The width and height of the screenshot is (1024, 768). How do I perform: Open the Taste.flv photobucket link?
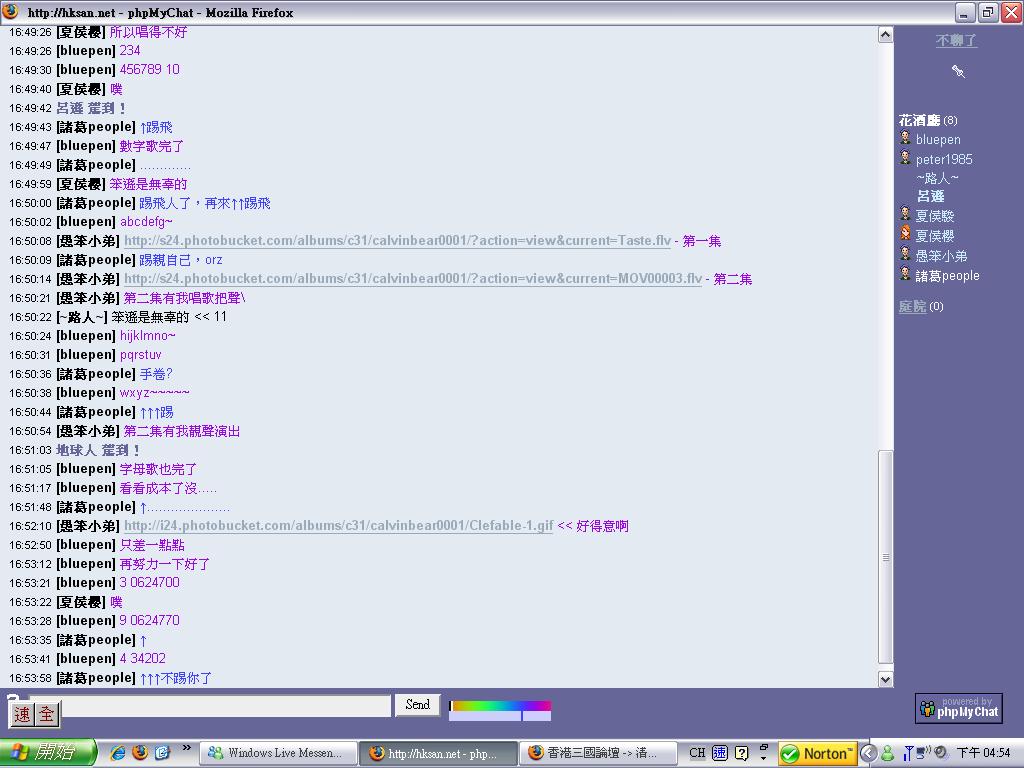pos(397,241)
